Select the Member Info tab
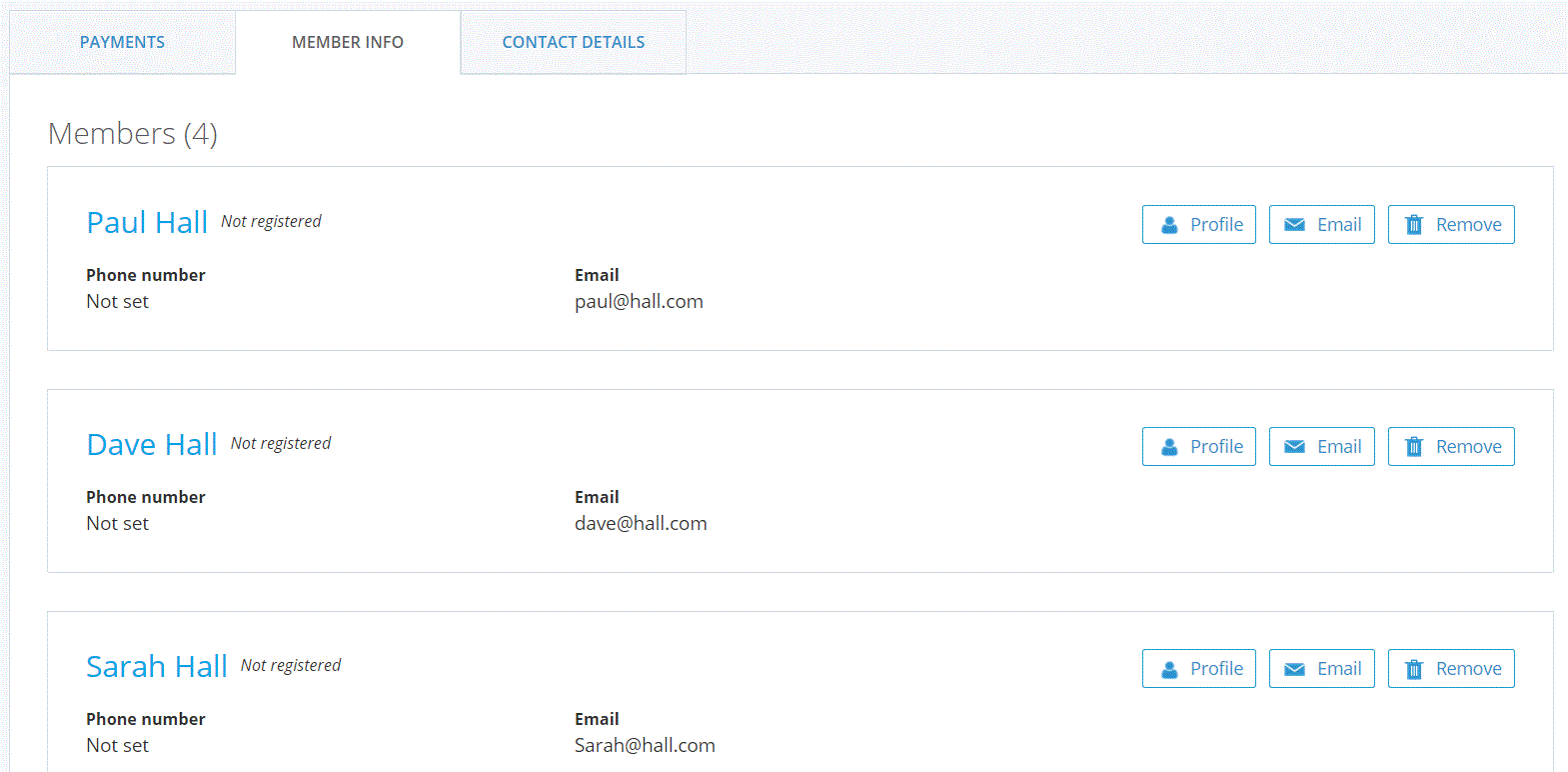The height and width of the screenshot is (772, 1568). click(348, 42)
